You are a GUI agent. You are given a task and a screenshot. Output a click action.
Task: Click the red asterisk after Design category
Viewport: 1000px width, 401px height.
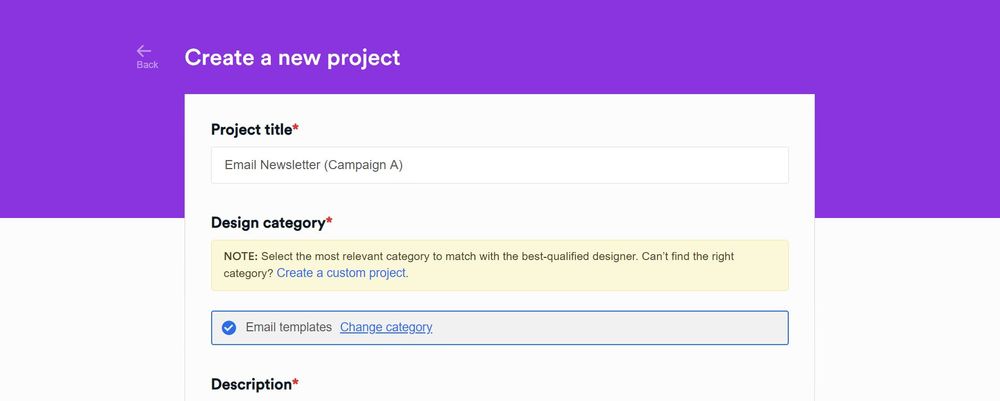pyautogui.click(x=330, y=222)
